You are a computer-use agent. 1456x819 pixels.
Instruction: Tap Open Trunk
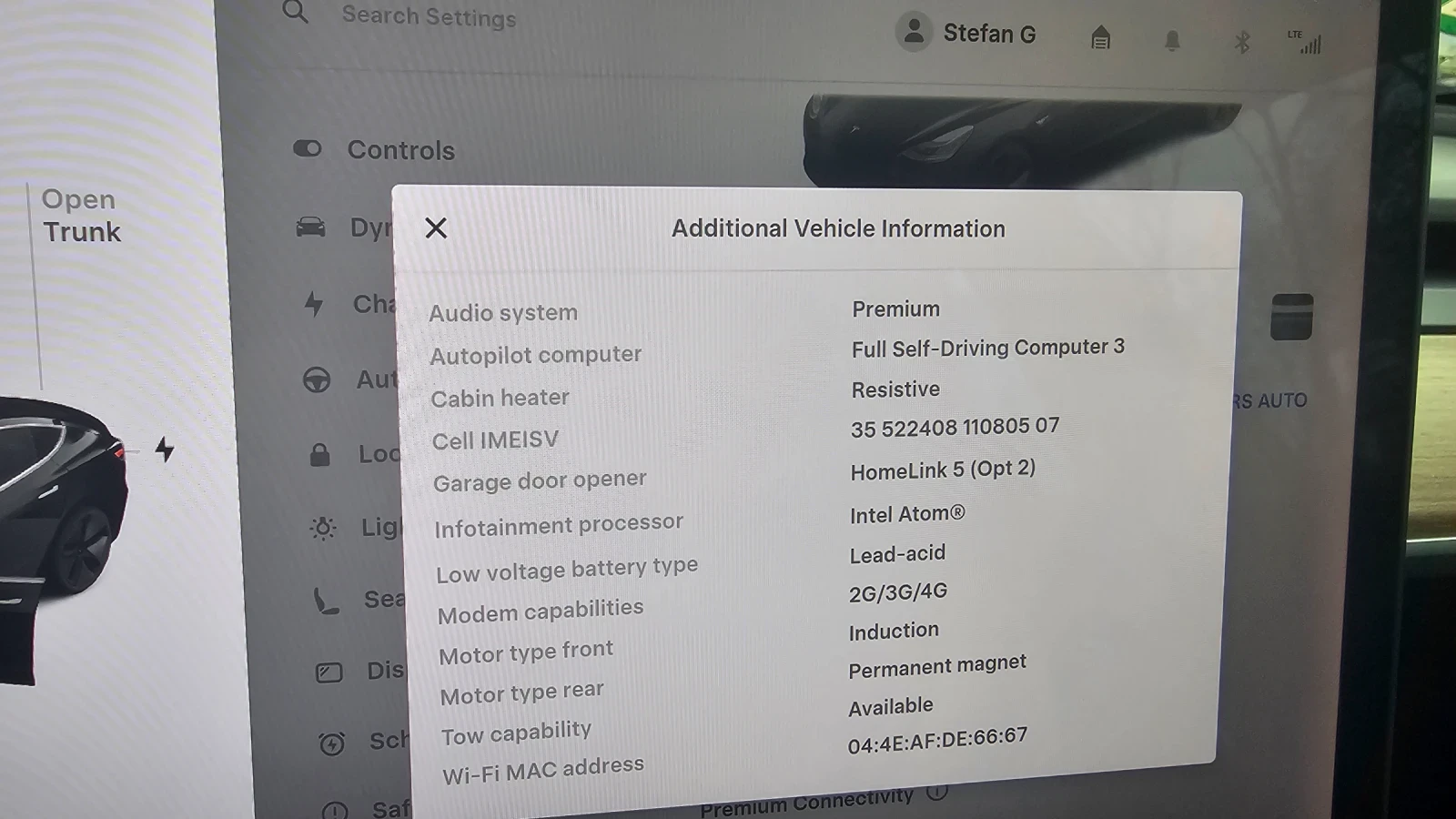click(x=80, y=216)
